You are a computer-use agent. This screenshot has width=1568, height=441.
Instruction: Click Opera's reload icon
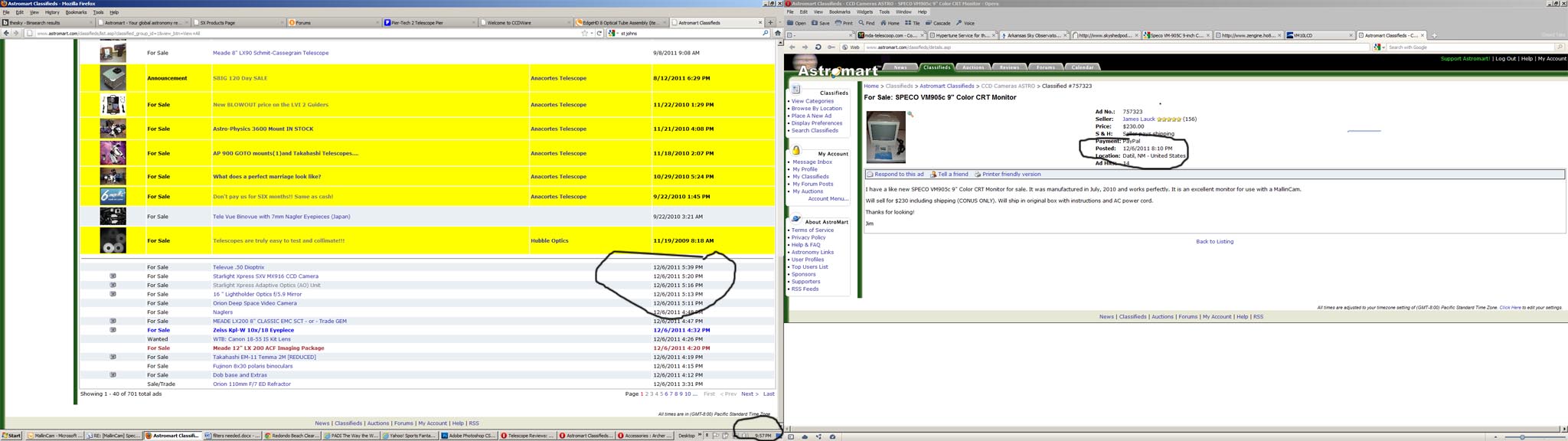(x=818, y=47)
